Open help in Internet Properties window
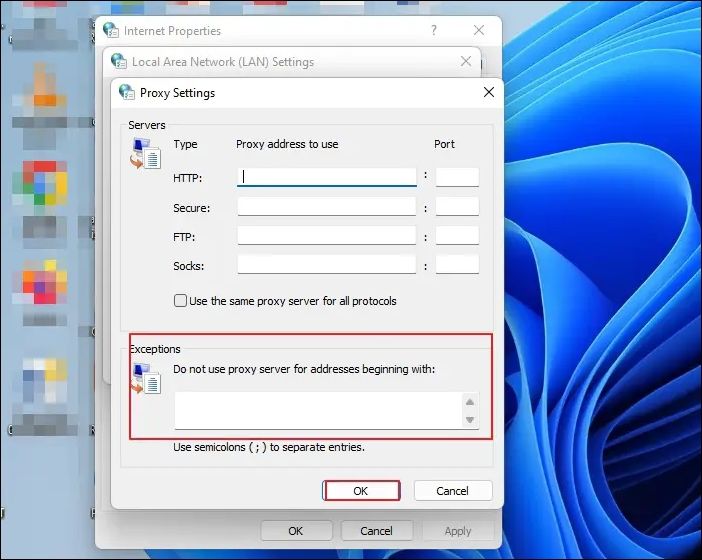This screenshot has height=560, width=702. point(433,30)
